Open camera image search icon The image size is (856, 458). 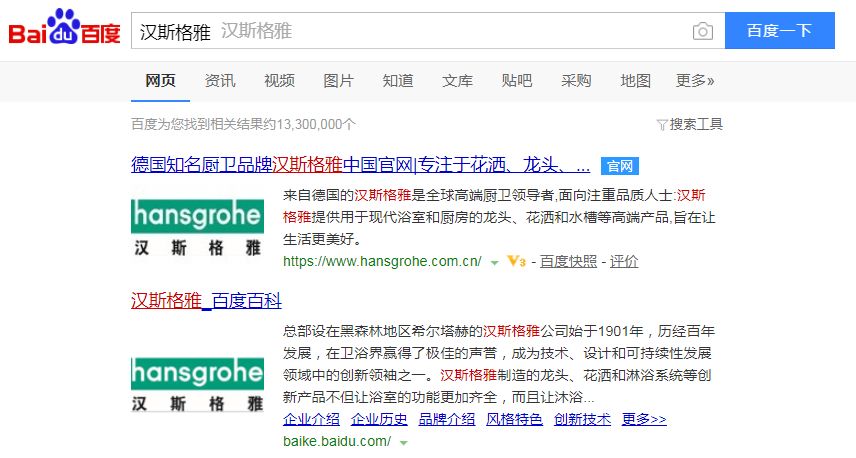tap(703, 31)
